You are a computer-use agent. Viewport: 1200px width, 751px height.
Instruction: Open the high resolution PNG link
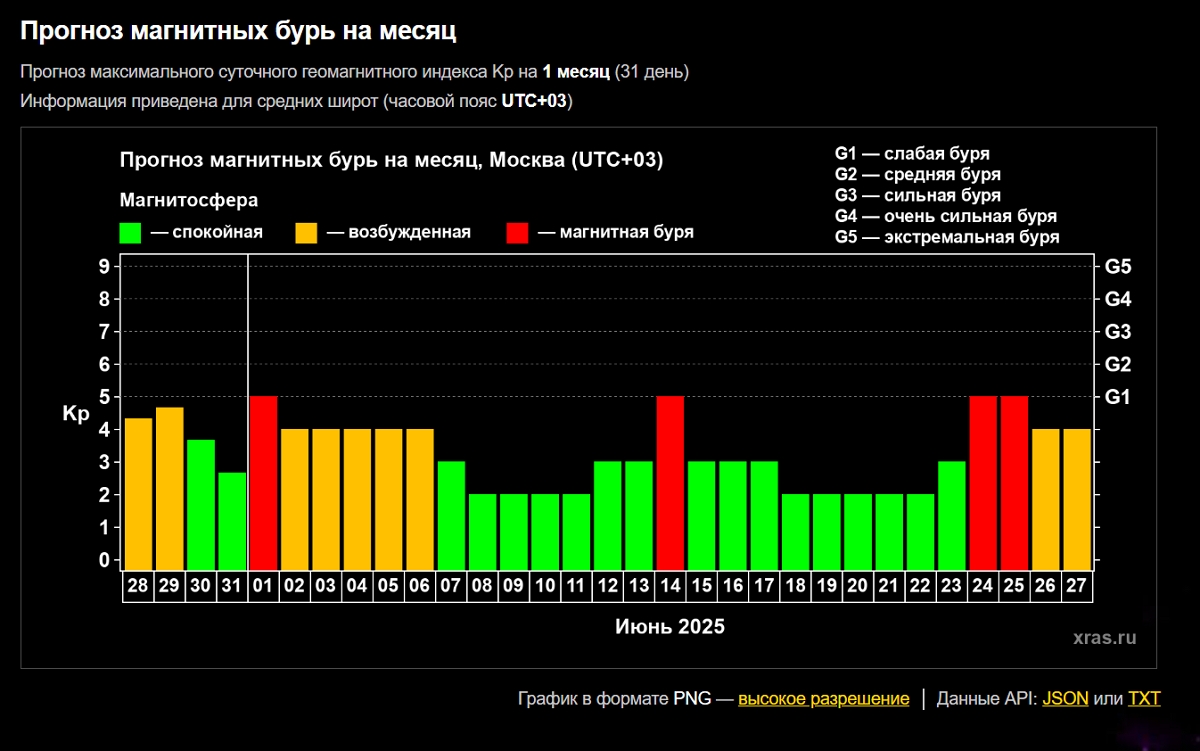(823, 698)
